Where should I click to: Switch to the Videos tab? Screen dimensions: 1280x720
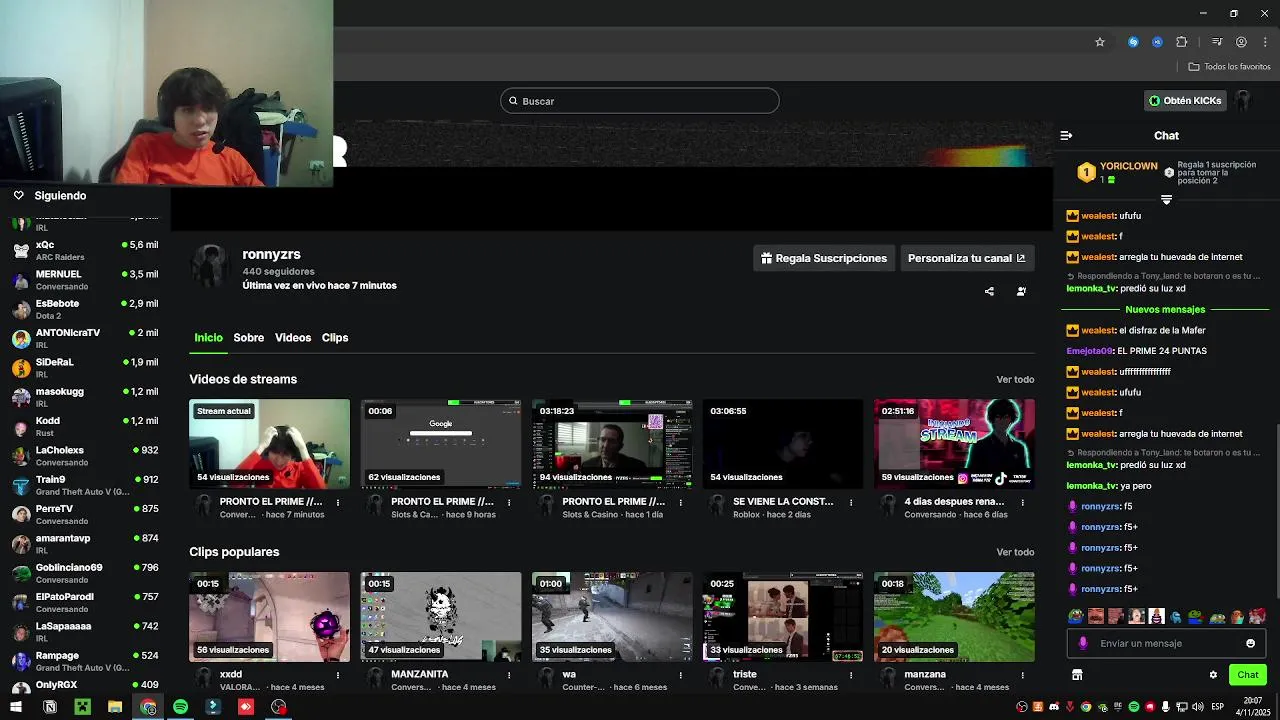293,338
